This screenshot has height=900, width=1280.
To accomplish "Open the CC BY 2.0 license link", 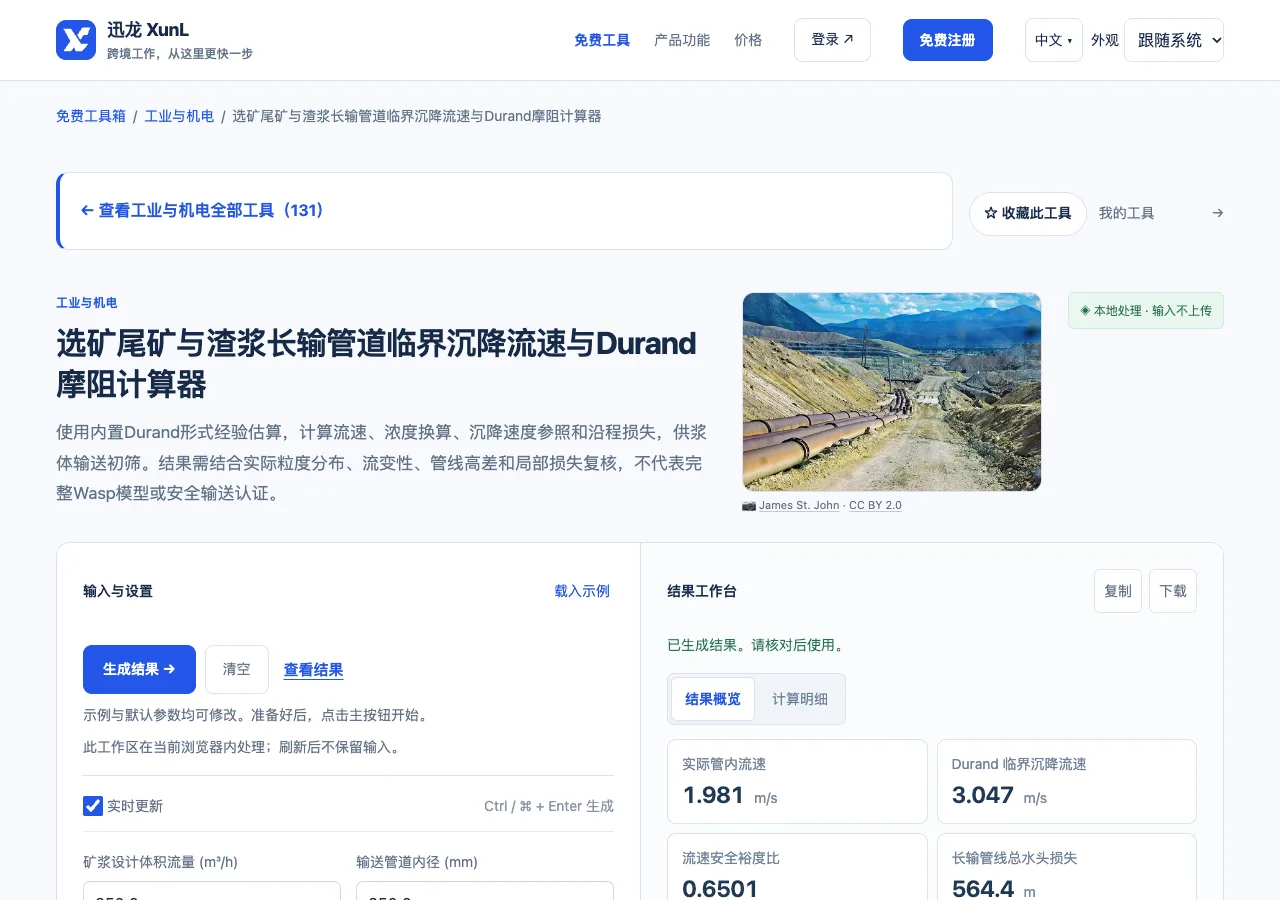I will 875,505.
